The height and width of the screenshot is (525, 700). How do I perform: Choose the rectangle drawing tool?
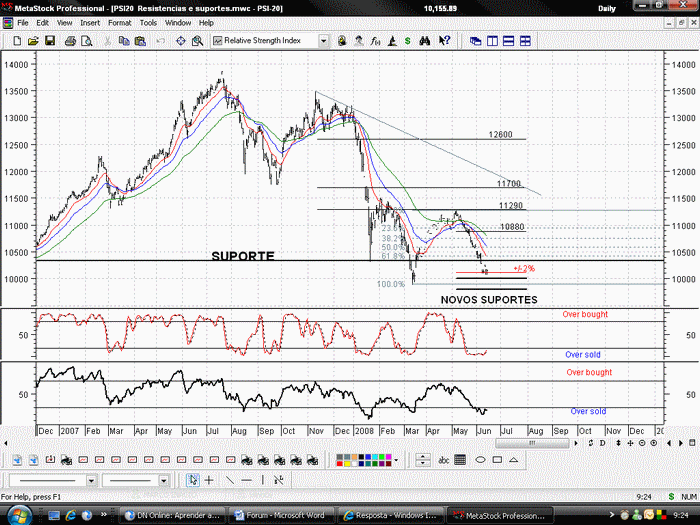click(497, 460)
